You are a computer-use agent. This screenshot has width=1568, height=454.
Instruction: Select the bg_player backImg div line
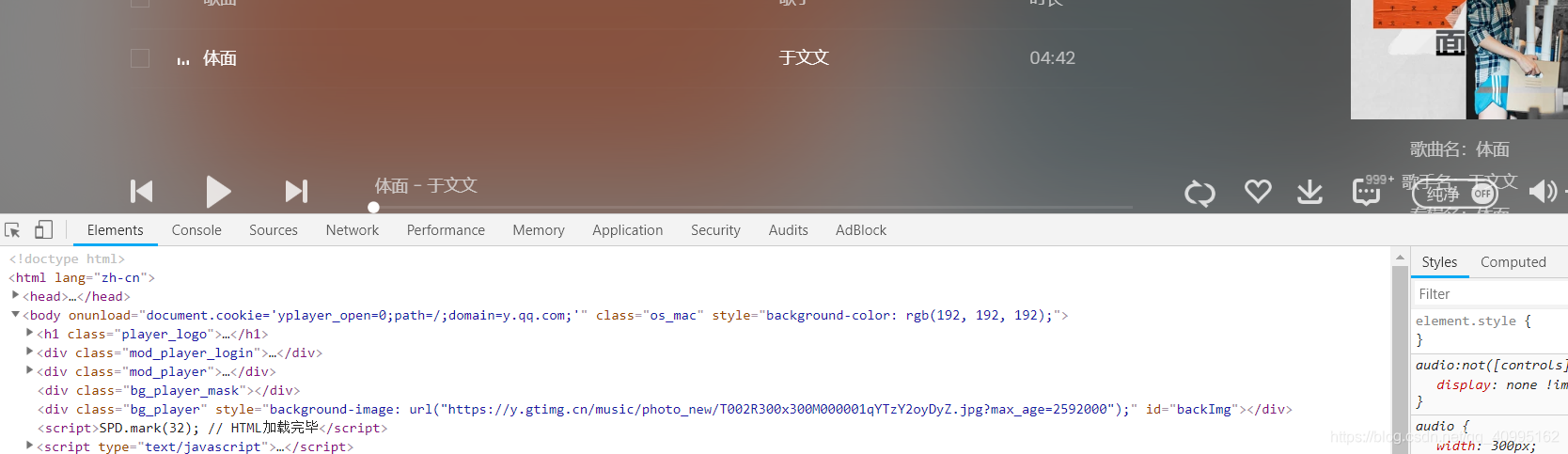coord(665,409)
